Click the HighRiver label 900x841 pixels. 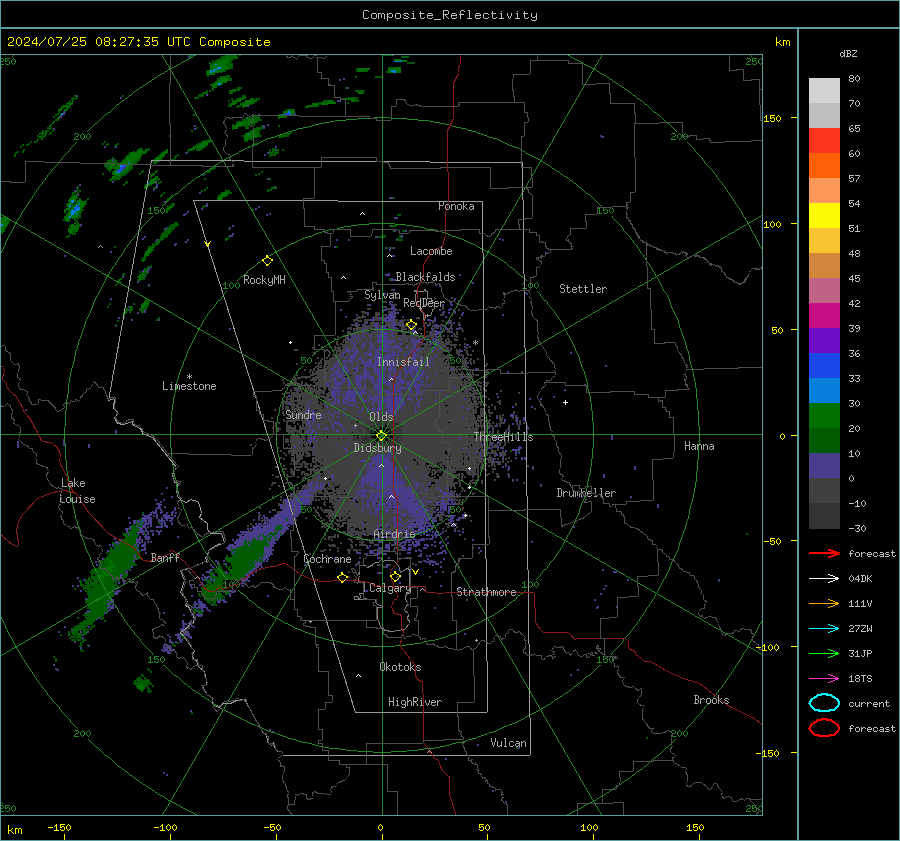415,702
